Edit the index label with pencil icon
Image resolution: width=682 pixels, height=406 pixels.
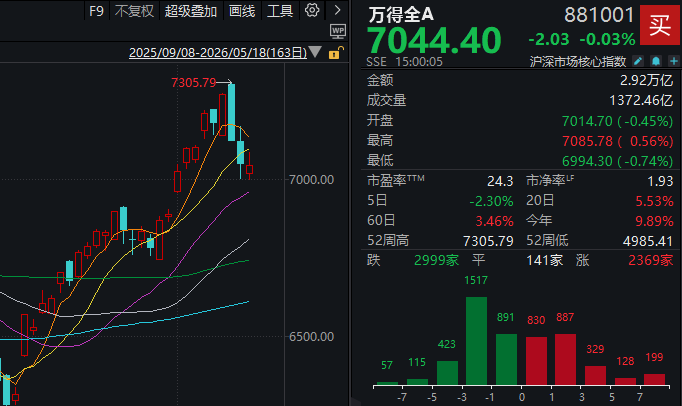(x=638, y=61)
